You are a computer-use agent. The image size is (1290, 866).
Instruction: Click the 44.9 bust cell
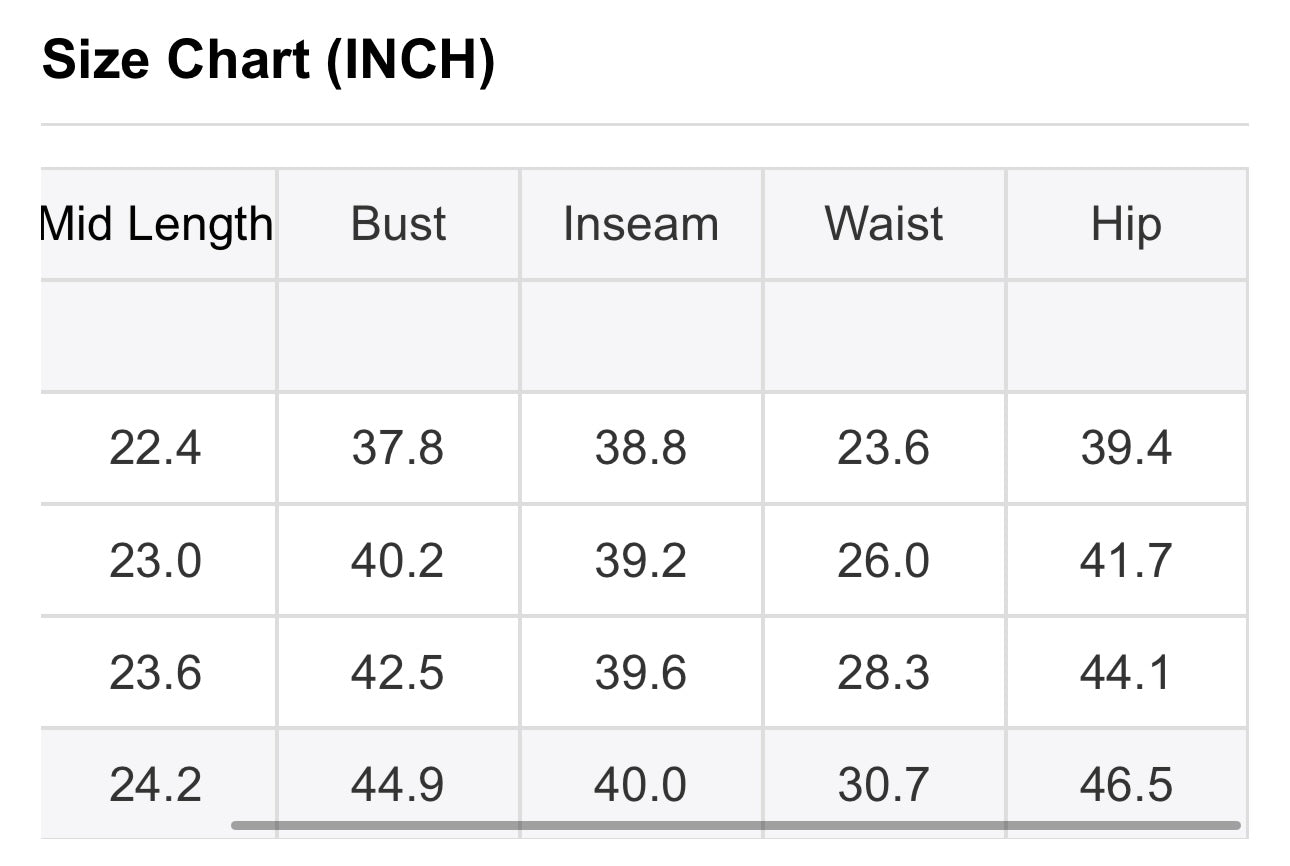[398, 784]
